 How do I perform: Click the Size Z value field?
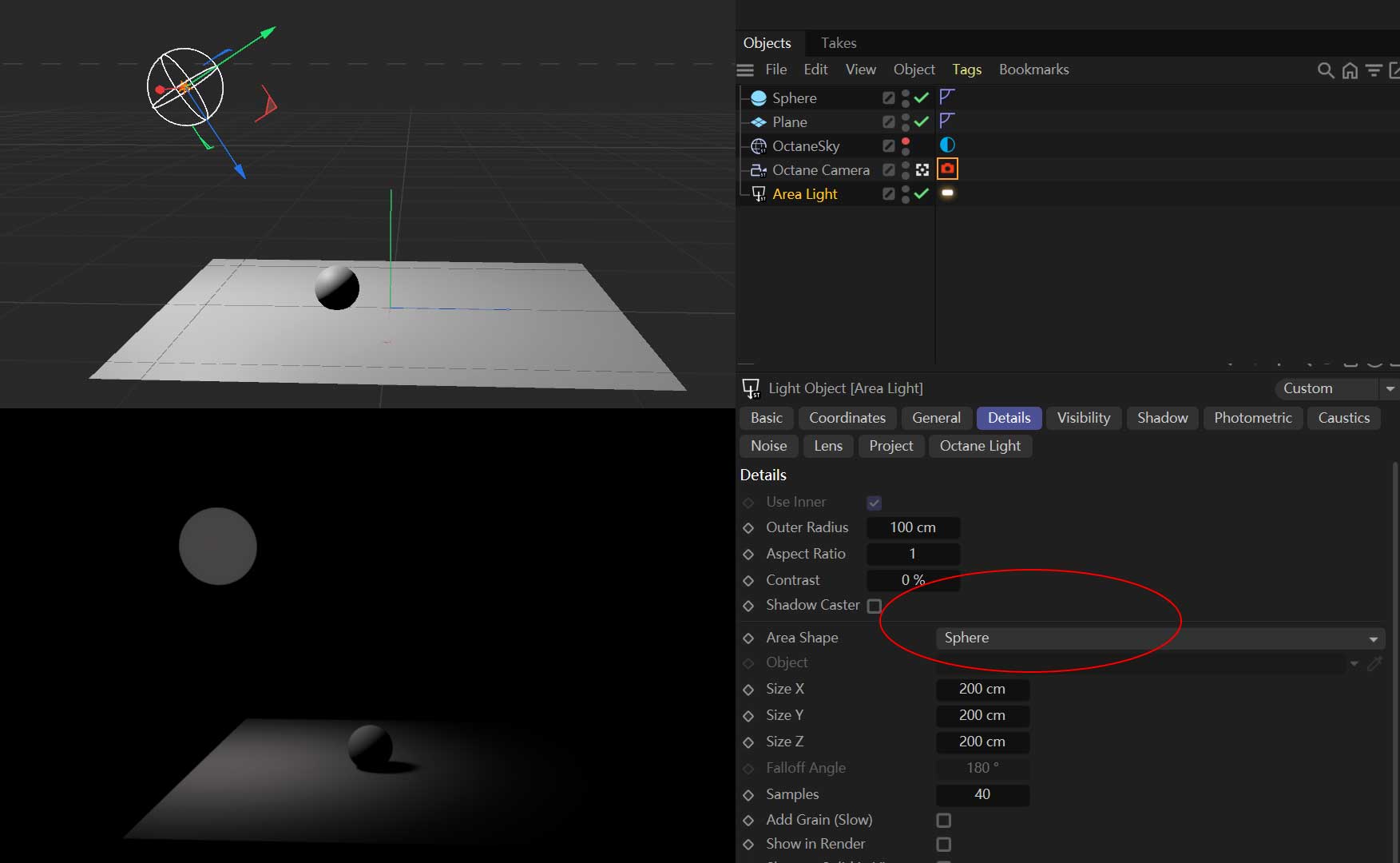[982, 742]
